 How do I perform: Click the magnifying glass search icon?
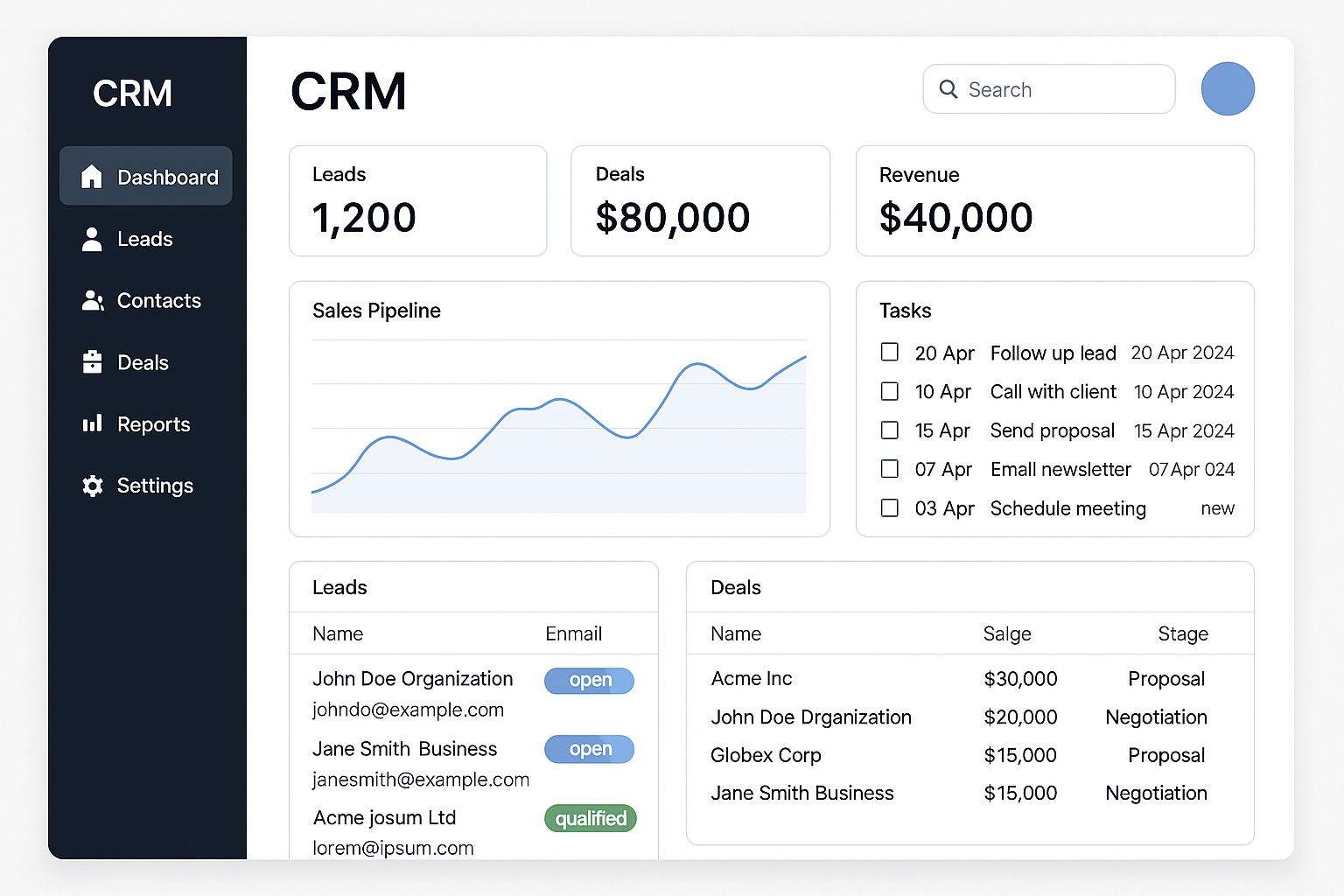click(948, 89)
